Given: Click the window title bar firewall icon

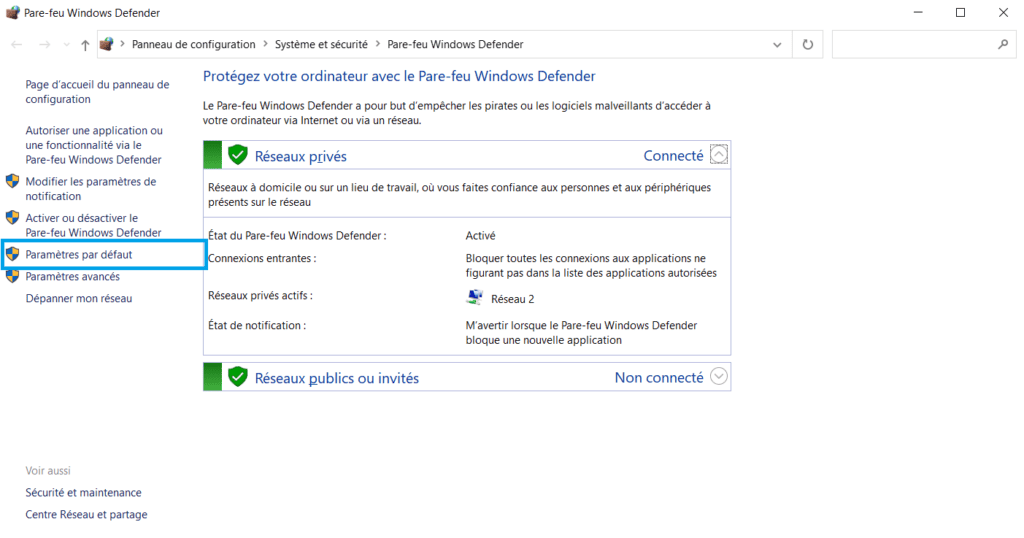Looking at the screenshot, I should (x=12, y=12).
